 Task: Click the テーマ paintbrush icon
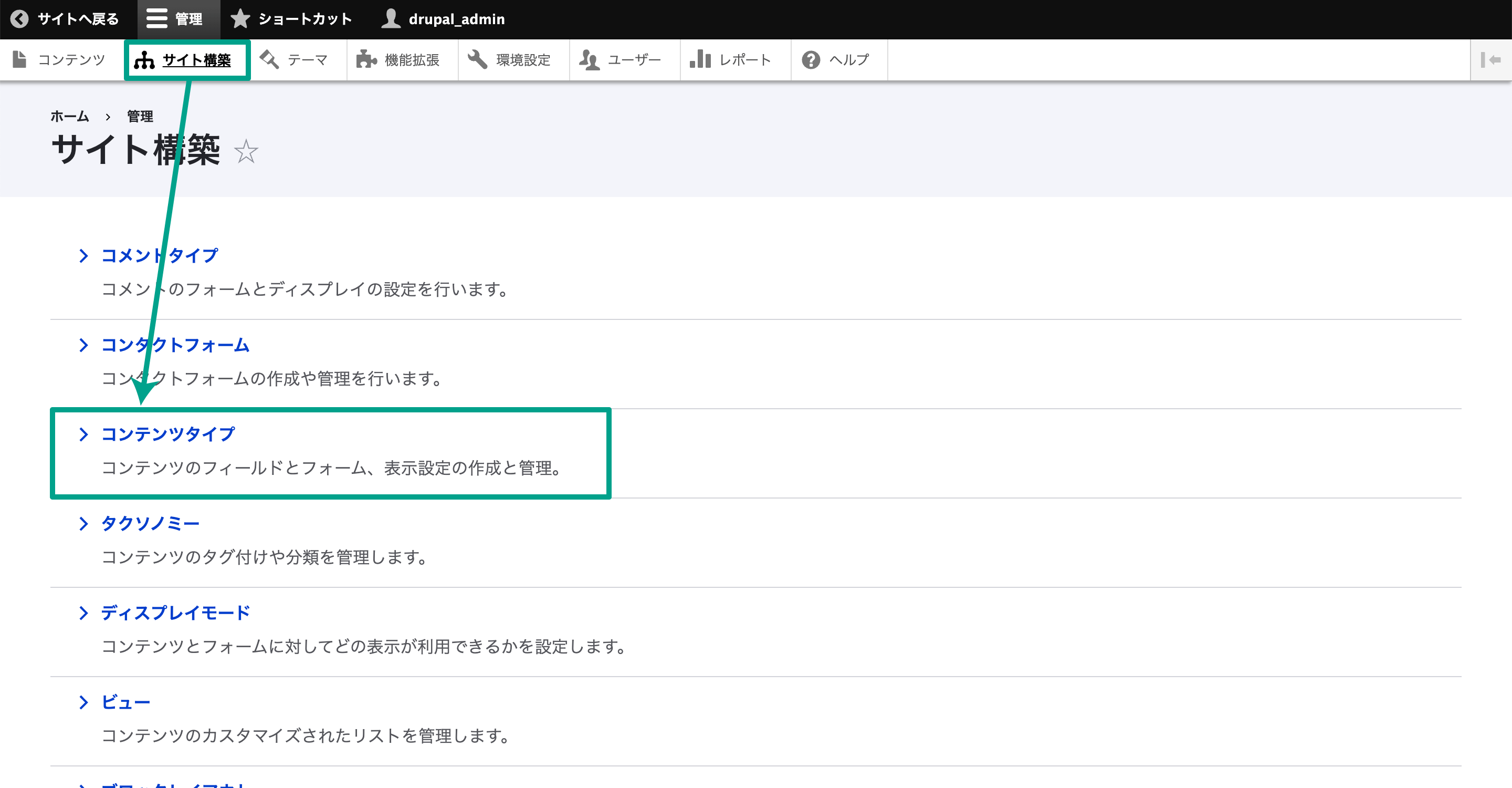tap(269, 59)
